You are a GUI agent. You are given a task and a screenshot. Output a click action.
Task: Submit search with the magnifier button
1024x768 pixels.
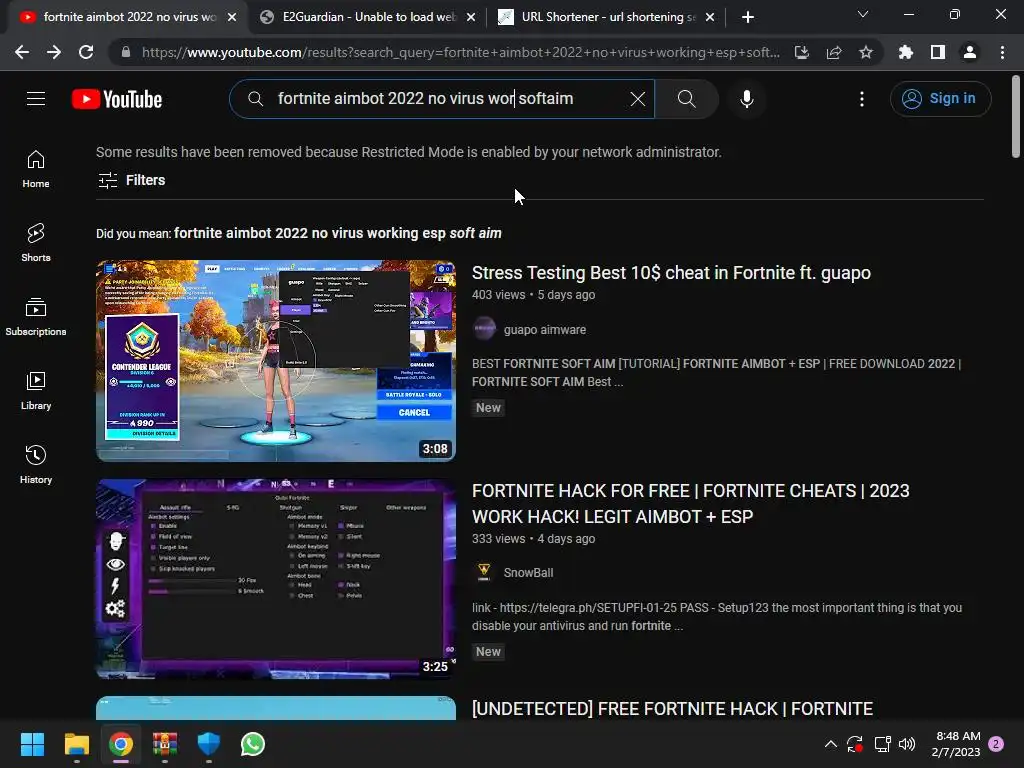pyautogui.click(x=686, y=99)
